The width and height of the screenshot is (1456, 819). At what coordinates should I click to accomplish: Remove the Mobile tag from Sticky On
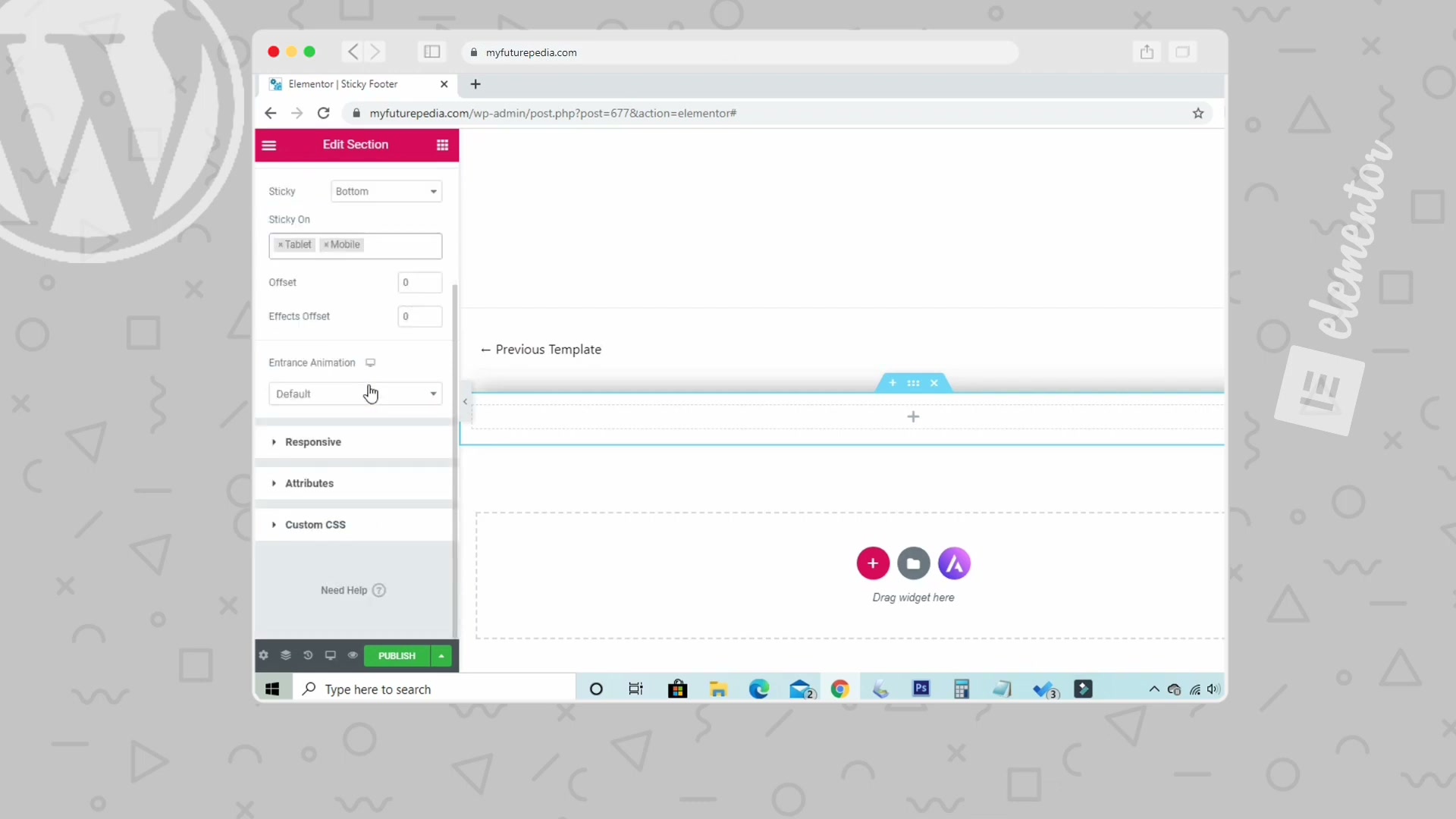tap(326, 245)
